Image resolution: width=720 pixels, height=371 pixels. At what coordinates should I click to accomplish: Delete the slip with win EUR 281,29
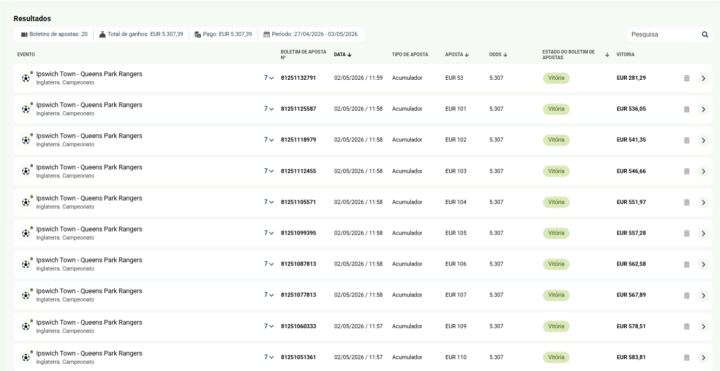click(x=686, y=79)
